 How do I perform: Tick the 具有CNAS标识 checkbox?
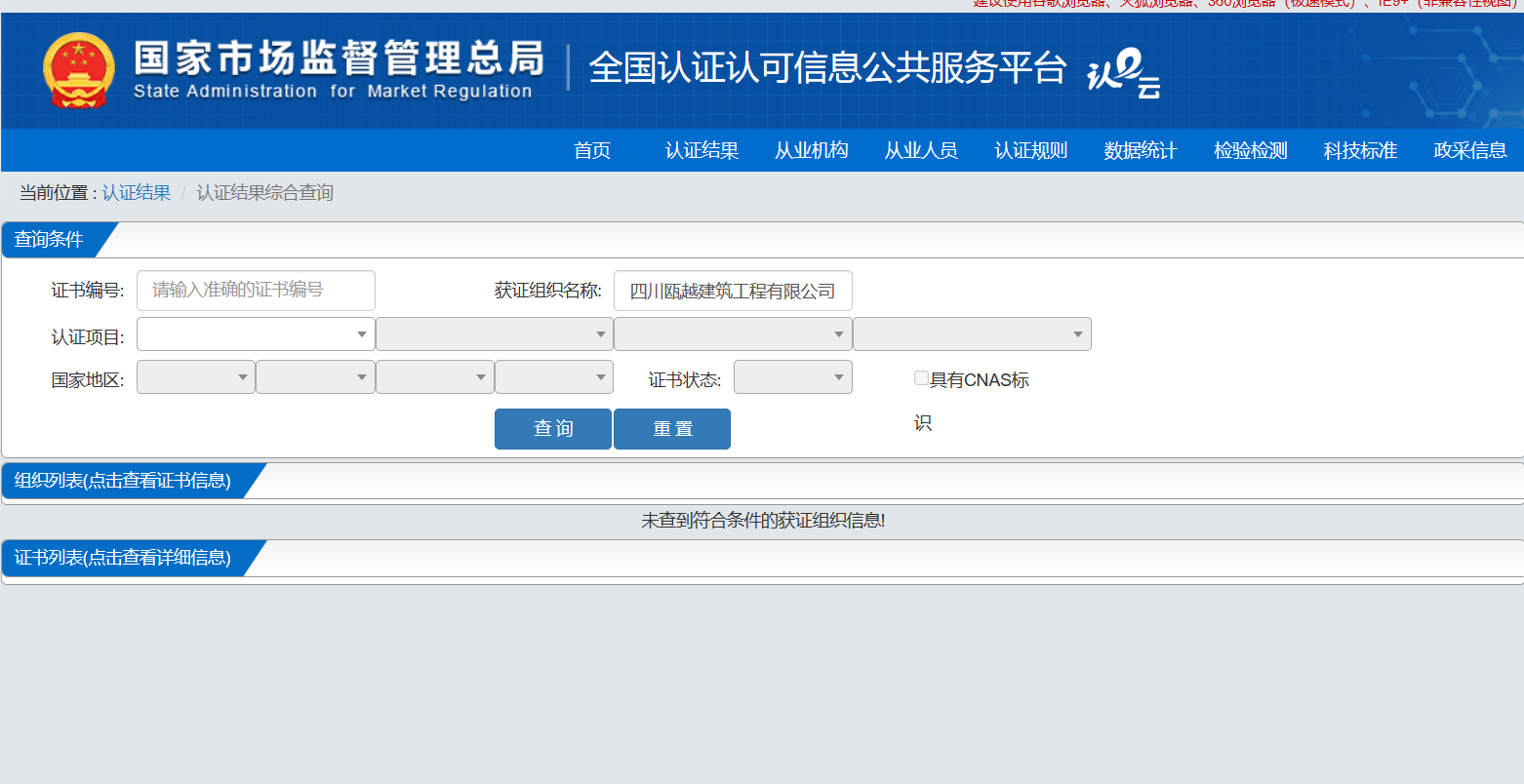click(x=921, y=378)
